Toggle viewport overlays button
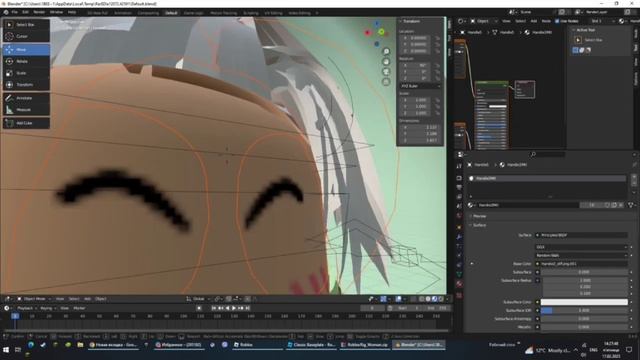Image resolution: width=640 pixels, height=360 pixels. (398, 299)
